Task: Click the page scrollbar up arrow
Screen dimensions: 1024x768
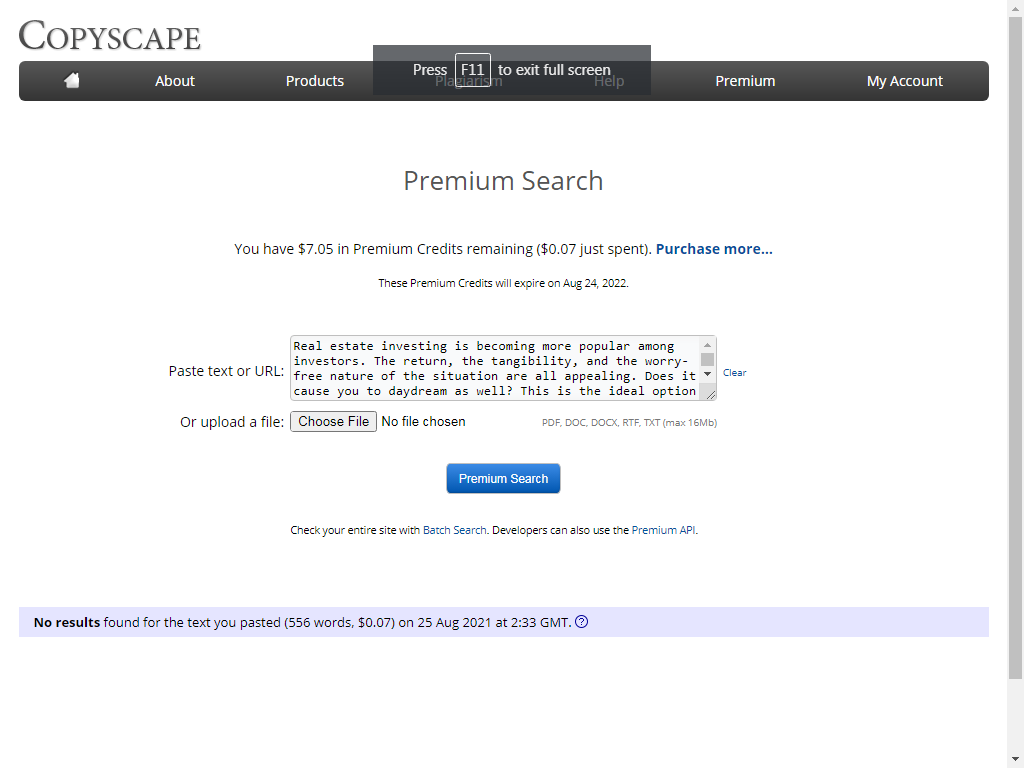Action: 1015,7
